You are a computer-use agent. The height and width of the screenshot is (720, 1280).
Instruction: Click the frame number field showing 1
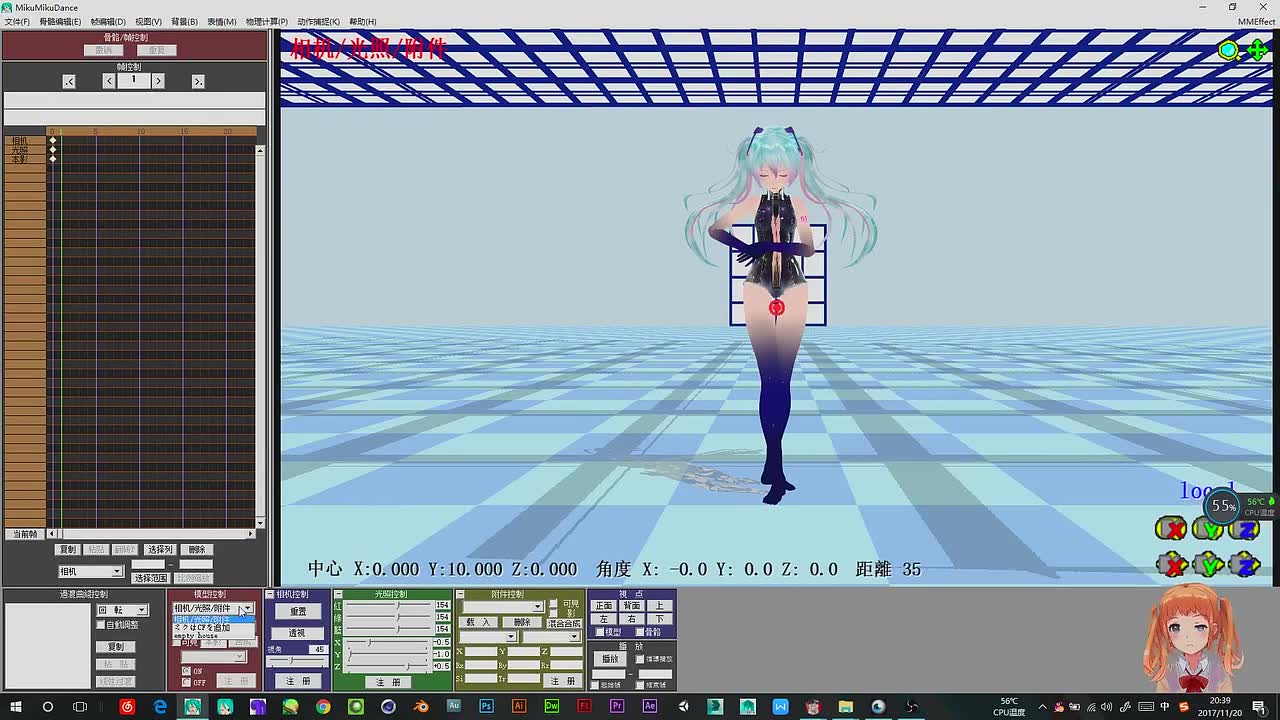[133, 81]
